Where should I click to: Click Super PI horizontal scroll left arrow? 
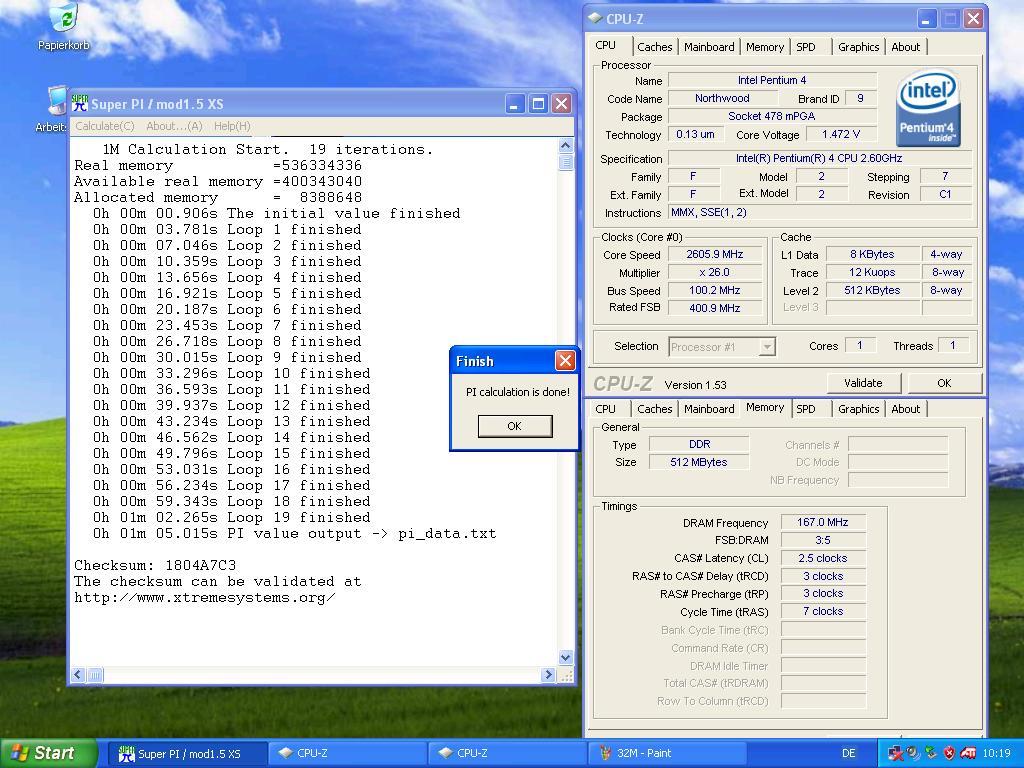coord(78,675)
